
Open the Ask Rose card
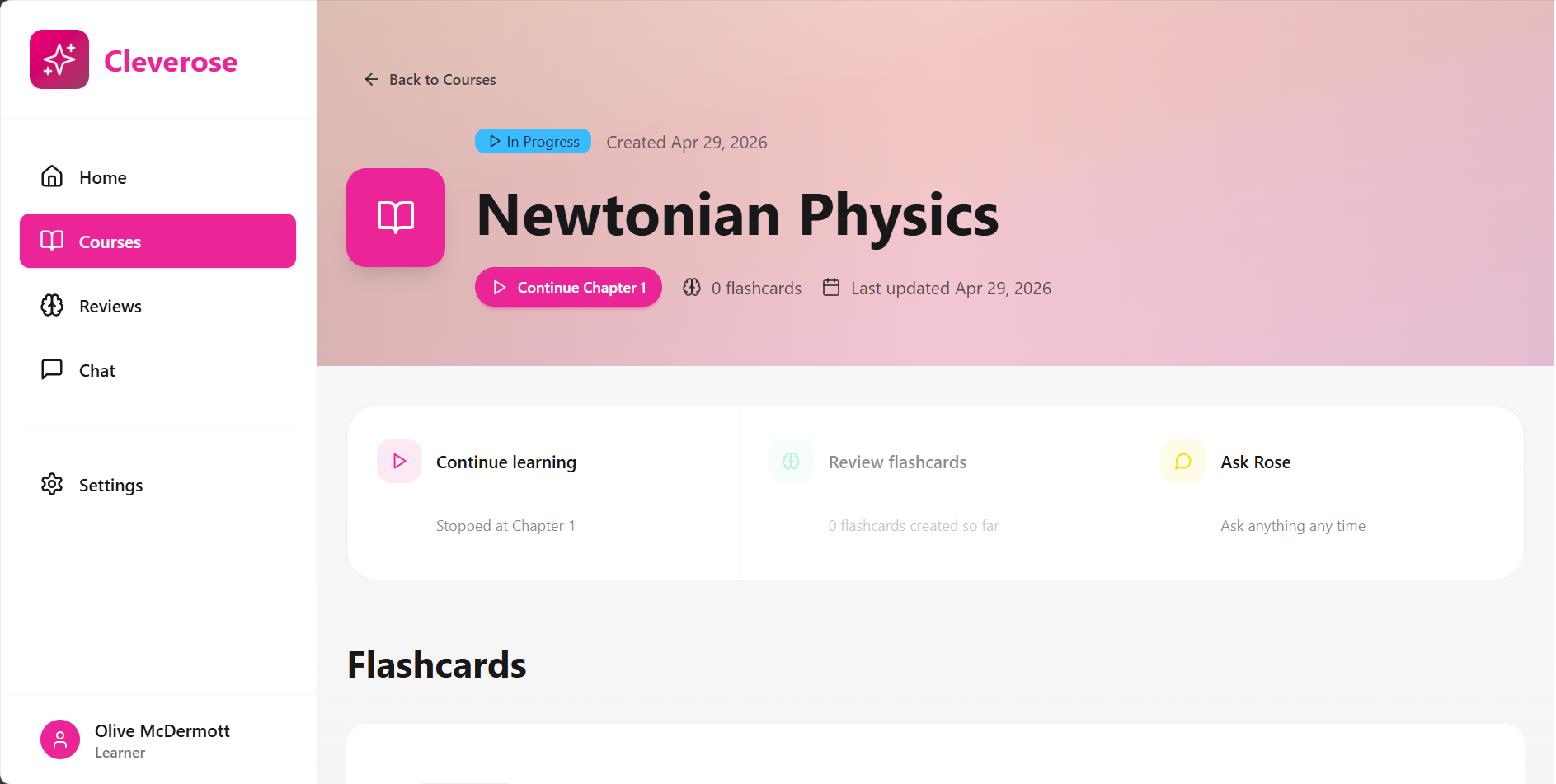1327,493
